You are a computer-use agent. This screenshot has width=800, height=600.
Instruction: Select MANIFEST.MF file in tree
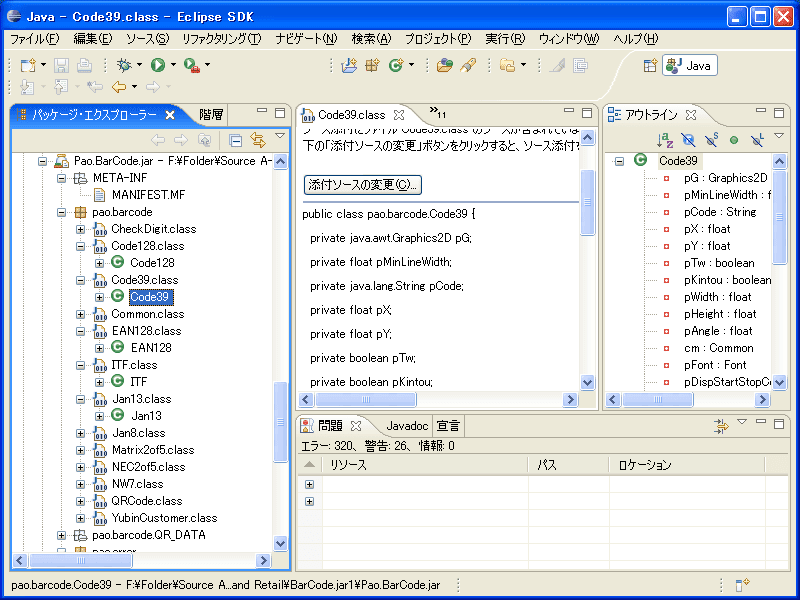(x=148, y=195)
